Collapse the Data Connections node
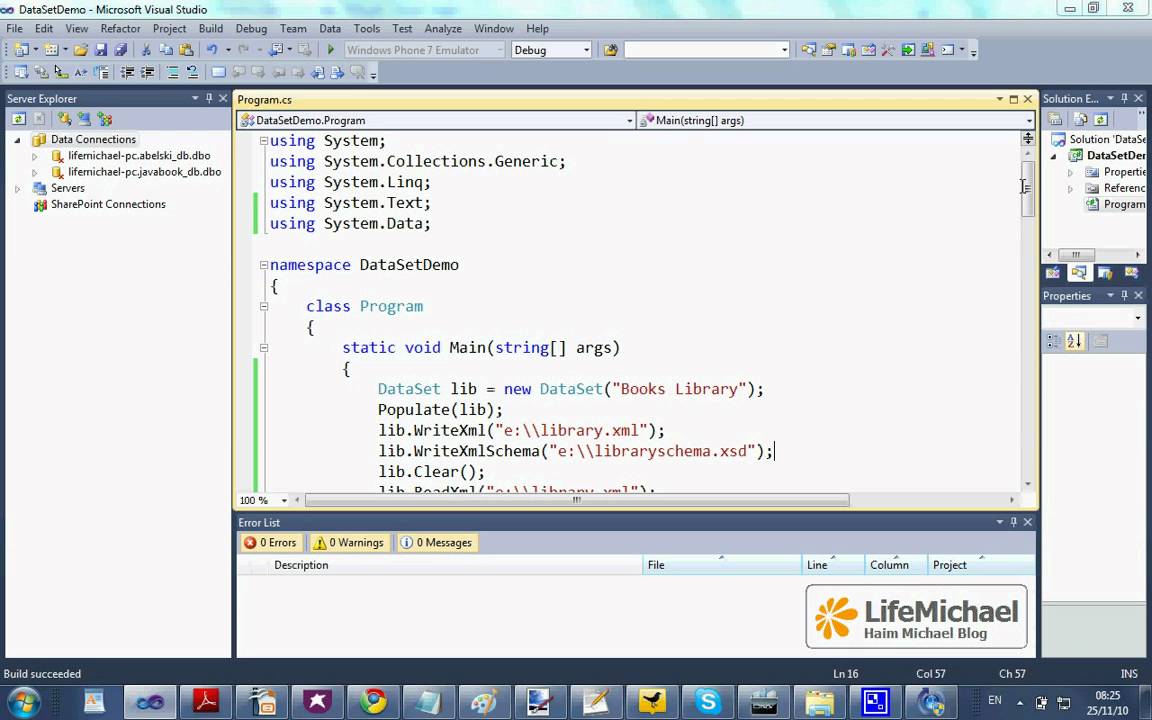The width and height of the screenshot is (1152, 720). 18,140
